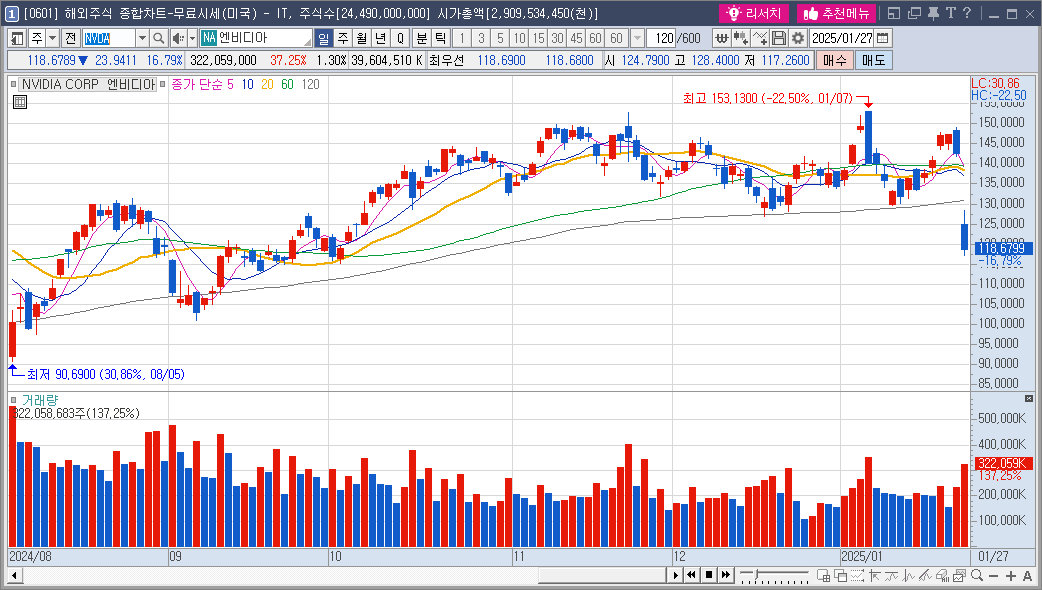
Task: Click the 30-minute interval button
Action: pos(558,38)
